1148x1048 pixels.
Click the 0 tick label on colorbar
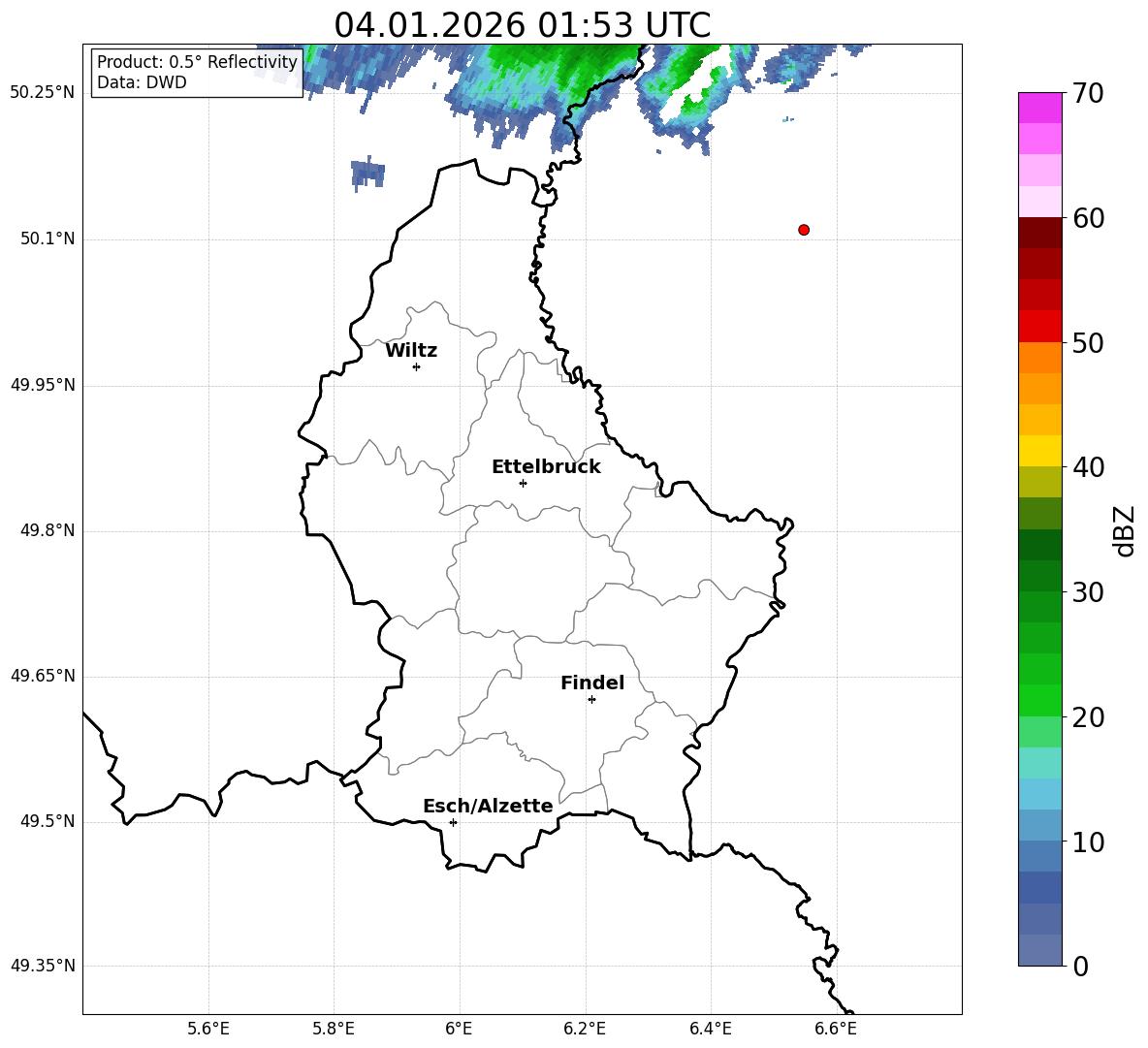(1080, 966)
